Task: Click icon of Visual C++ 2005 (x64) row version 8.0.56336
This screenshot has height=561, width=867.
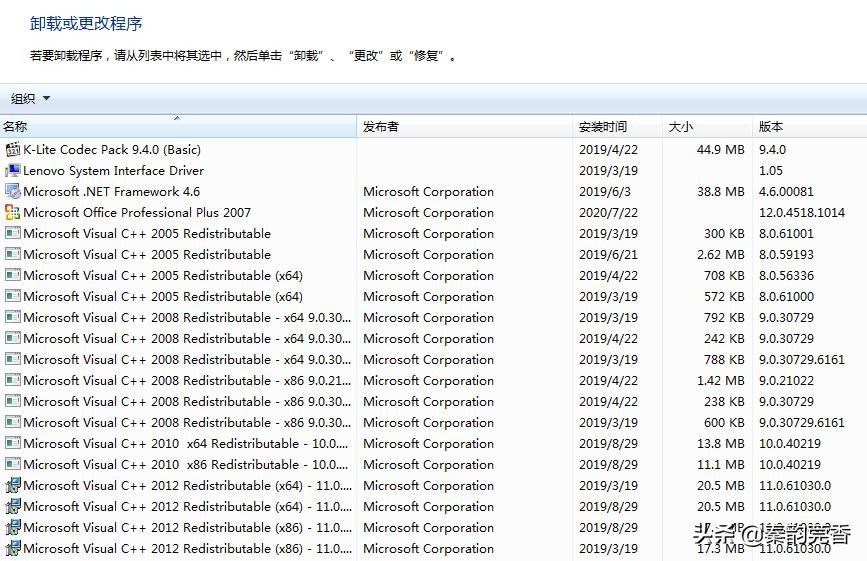Action: pos(13,275)
